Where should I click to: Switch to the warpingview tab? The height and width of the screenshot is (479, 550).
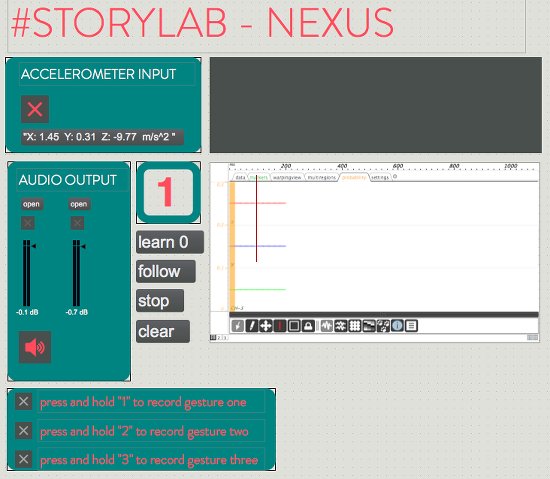click(287, 177)
